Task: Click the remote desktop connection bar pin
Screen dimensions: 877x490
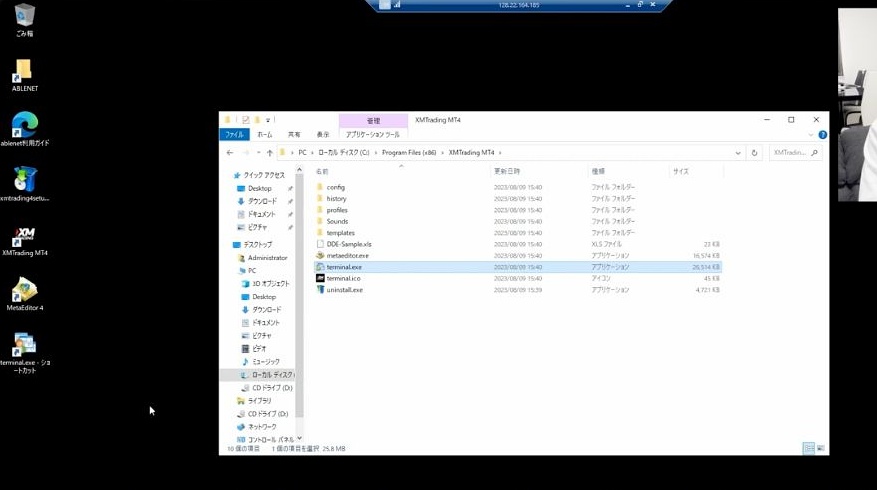Action: pos(385,4)
